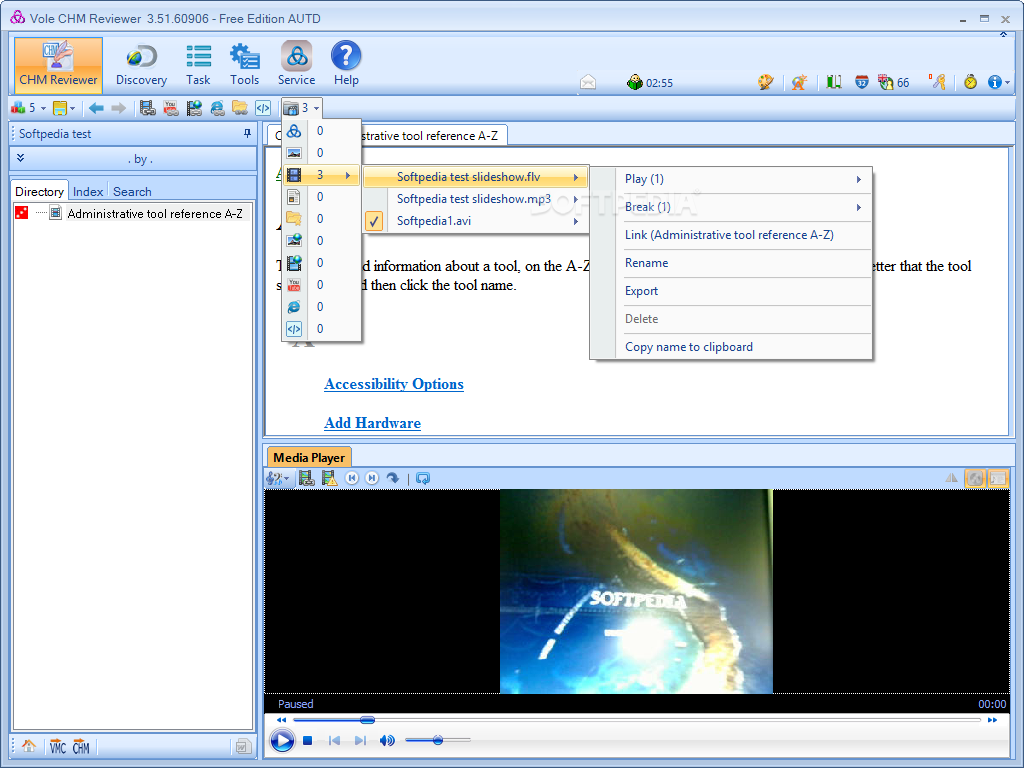The height and width of the screenshot is (768, 1024).
Task: Open the Help section
Action: [x=346, y=65]
